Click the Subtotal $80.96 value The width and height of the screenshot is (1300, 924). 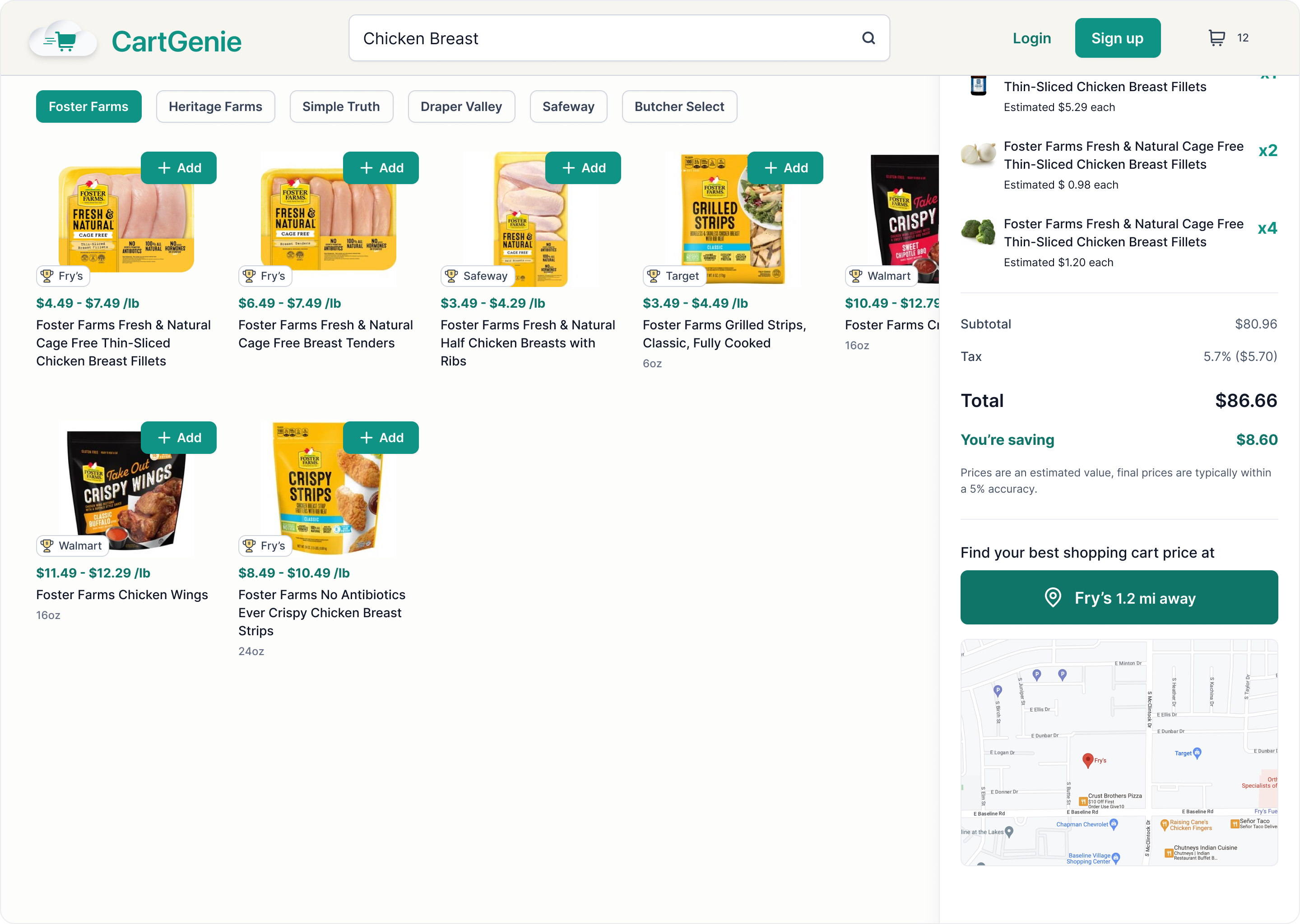coord(1256,324)
